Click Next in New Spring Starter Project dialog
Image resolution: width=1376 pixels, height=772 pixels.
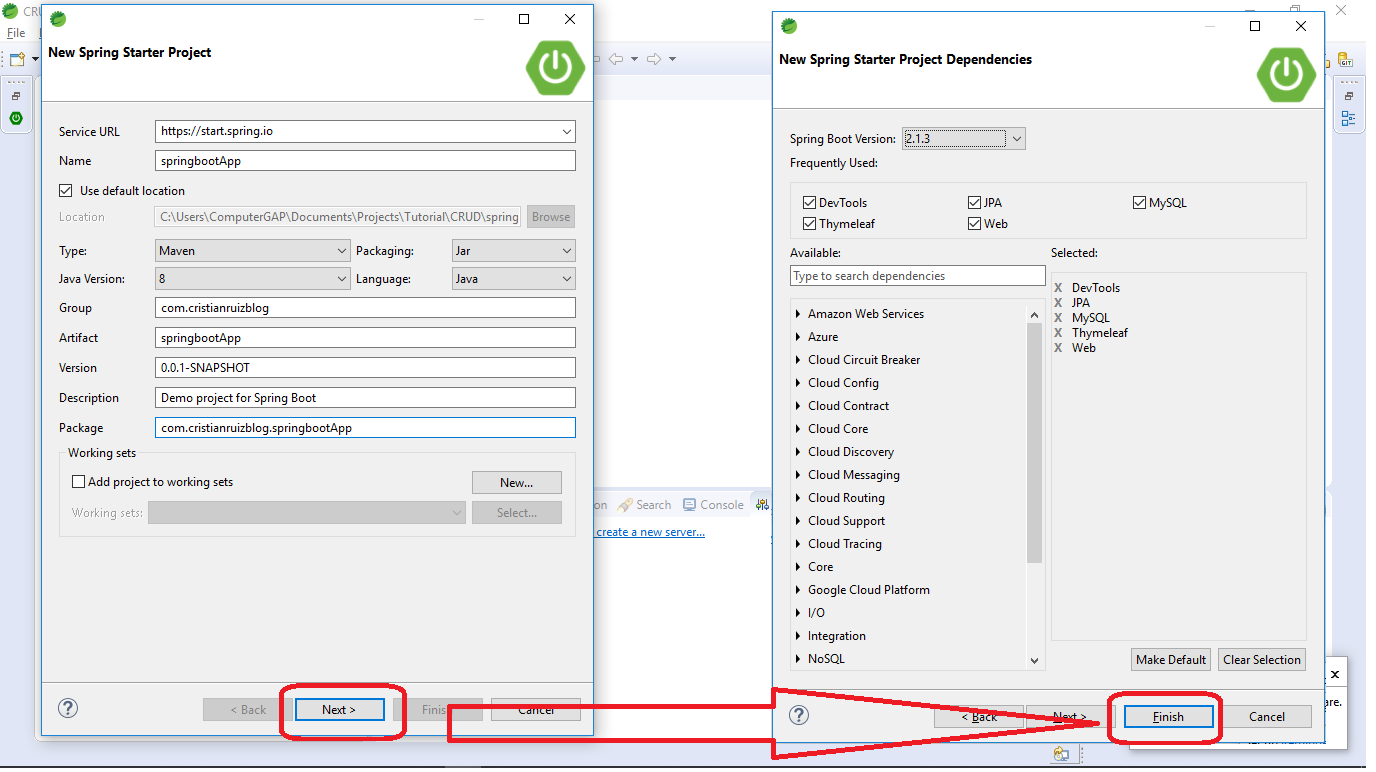point(339,709)
